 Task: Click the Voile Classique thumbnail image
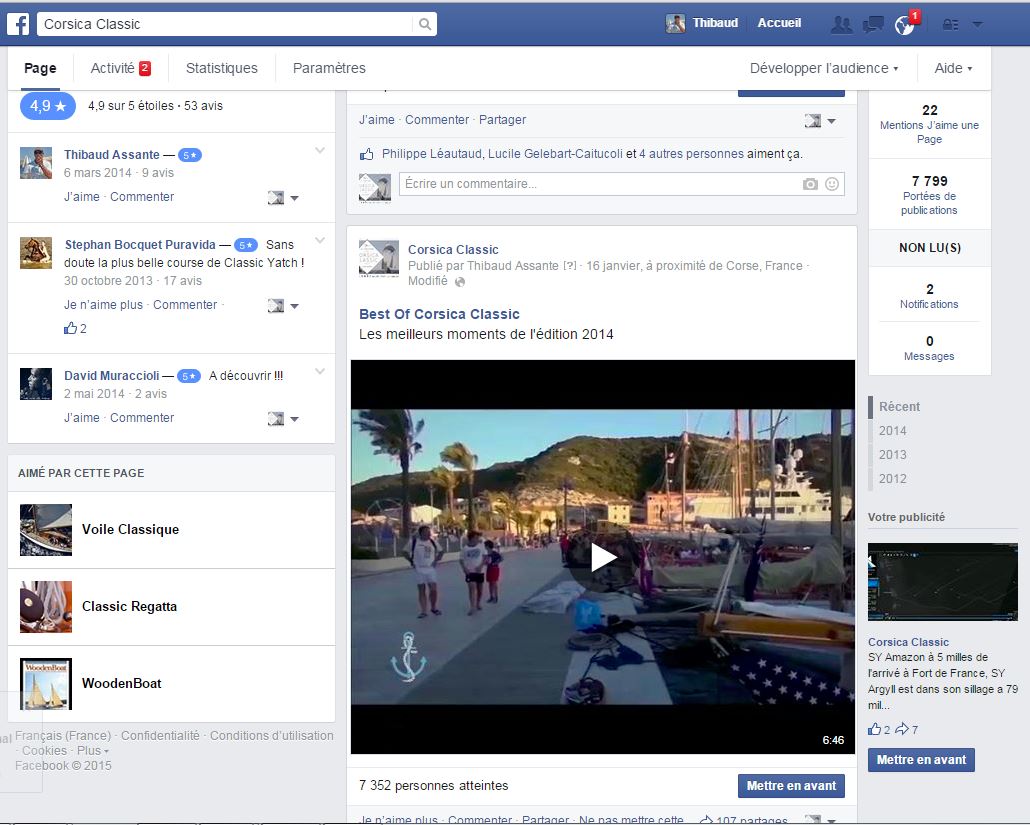tap(46, 530)
